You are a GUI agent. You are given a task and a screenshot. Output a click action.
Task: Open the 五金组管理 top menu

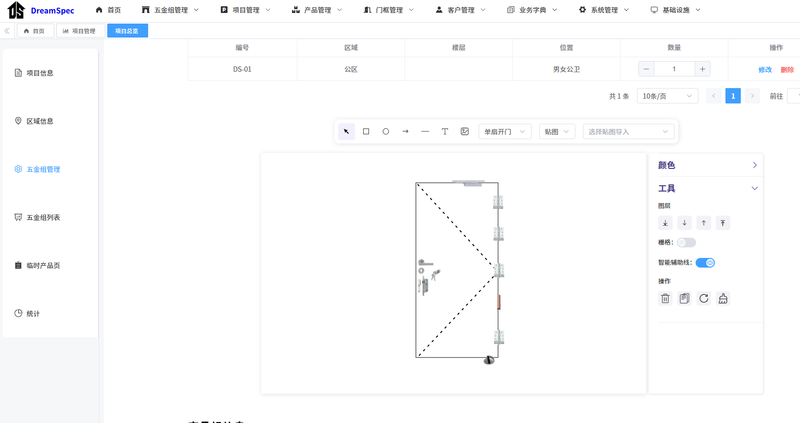[170, 10]
